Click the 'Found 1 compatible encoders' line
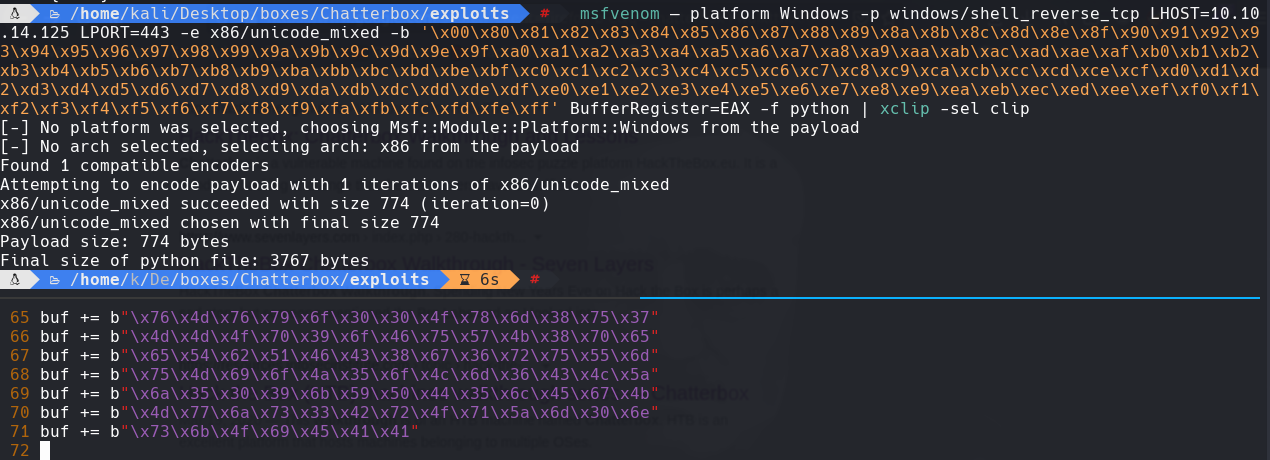Image resolution: width=1270 pixels, height=460 pixels. (x=135, y=165)
